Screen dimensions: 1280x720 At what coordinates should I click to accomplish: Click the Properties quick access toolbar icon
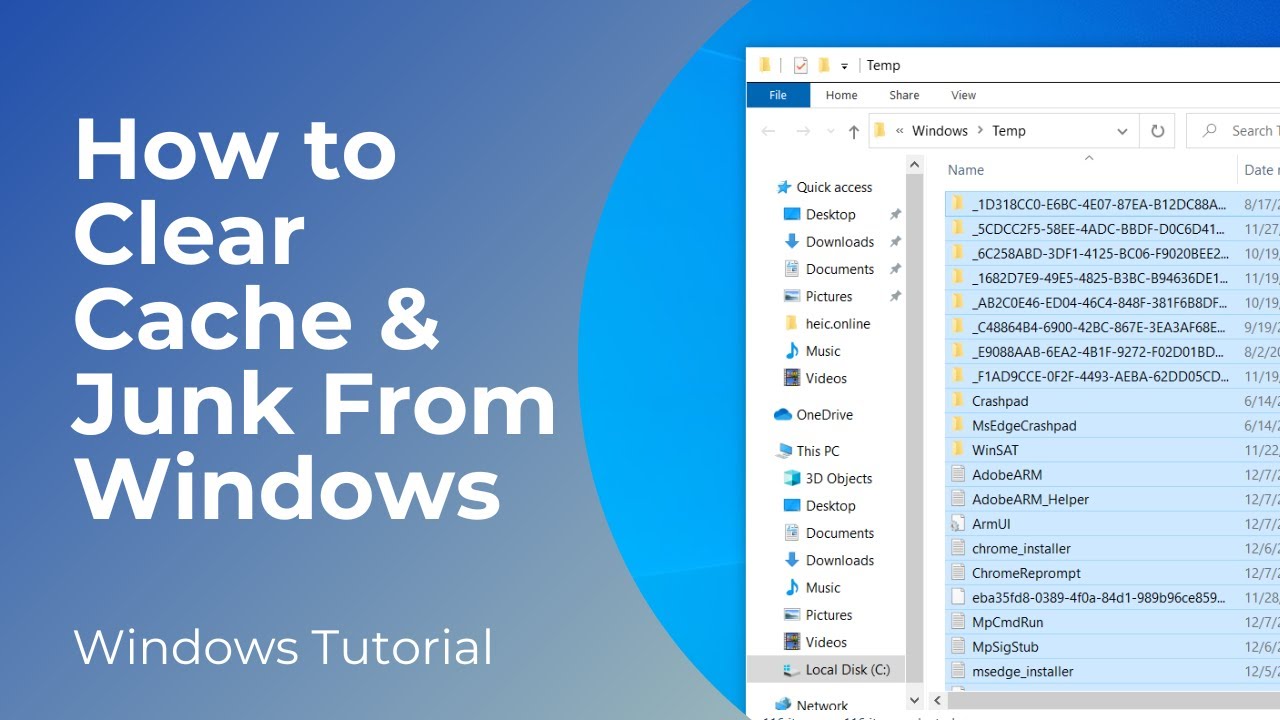(x=800, y=65)
